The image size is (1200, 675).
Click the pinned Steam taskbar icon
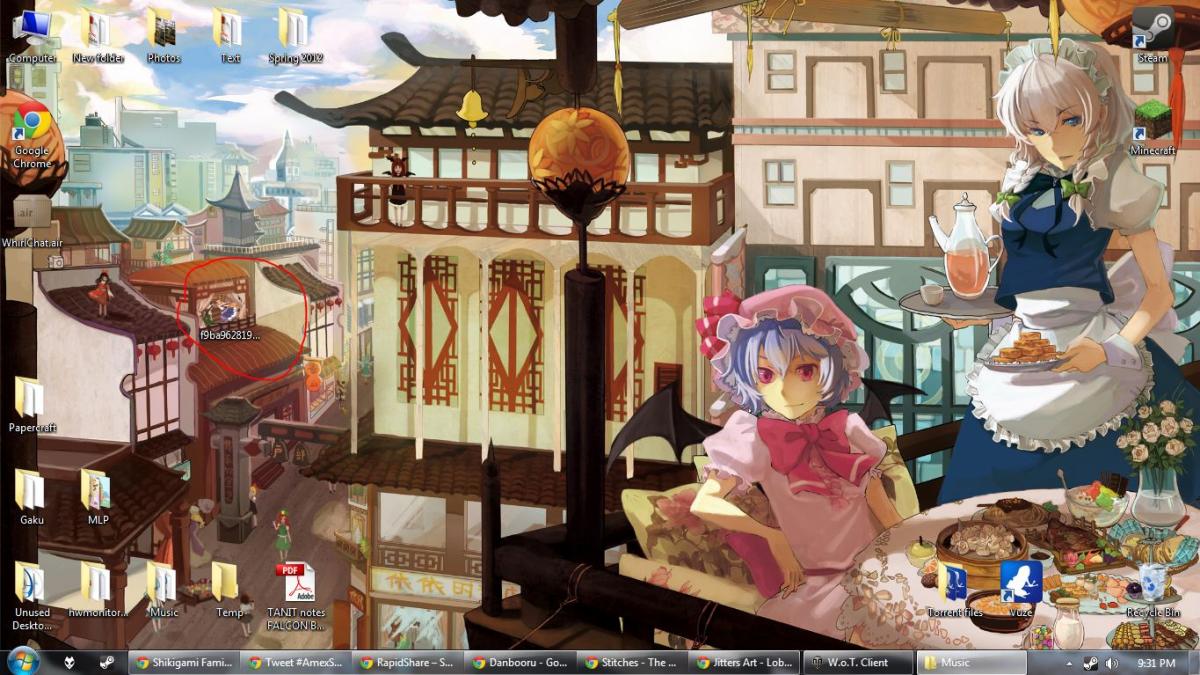[x=107, y=662]
